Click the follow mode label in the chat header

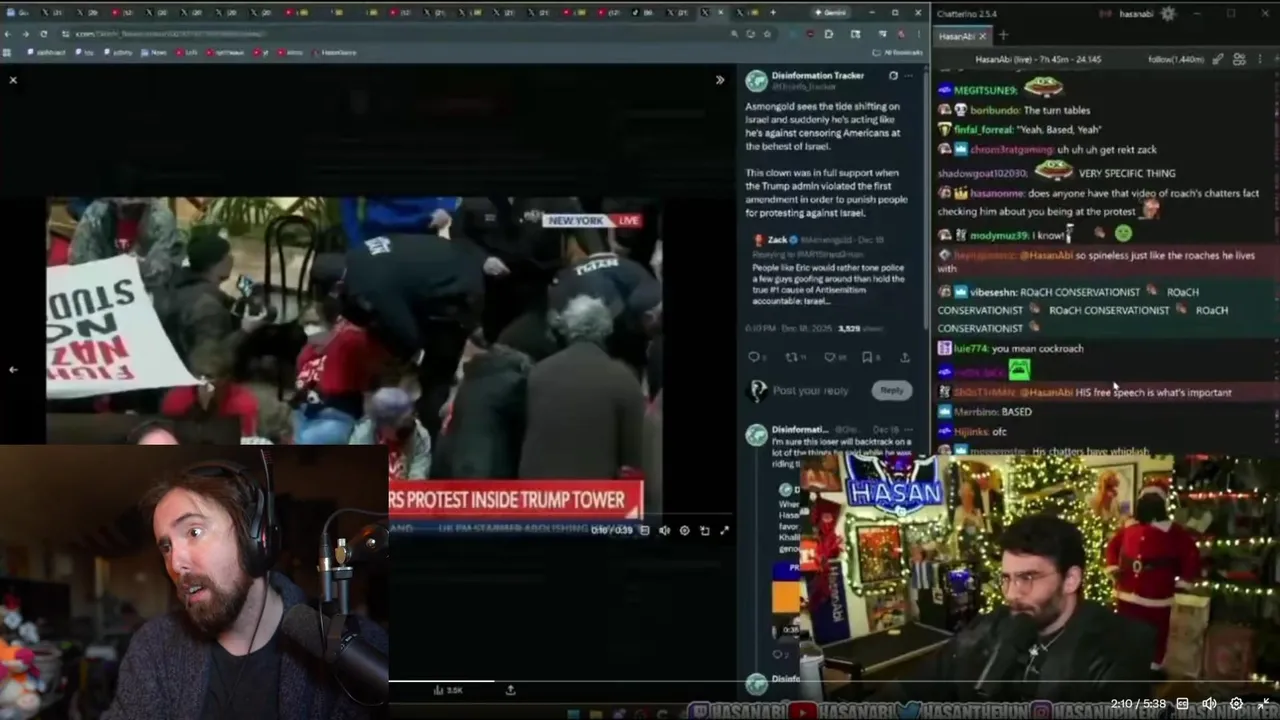pyautogui.click(x=1175, y=59)
